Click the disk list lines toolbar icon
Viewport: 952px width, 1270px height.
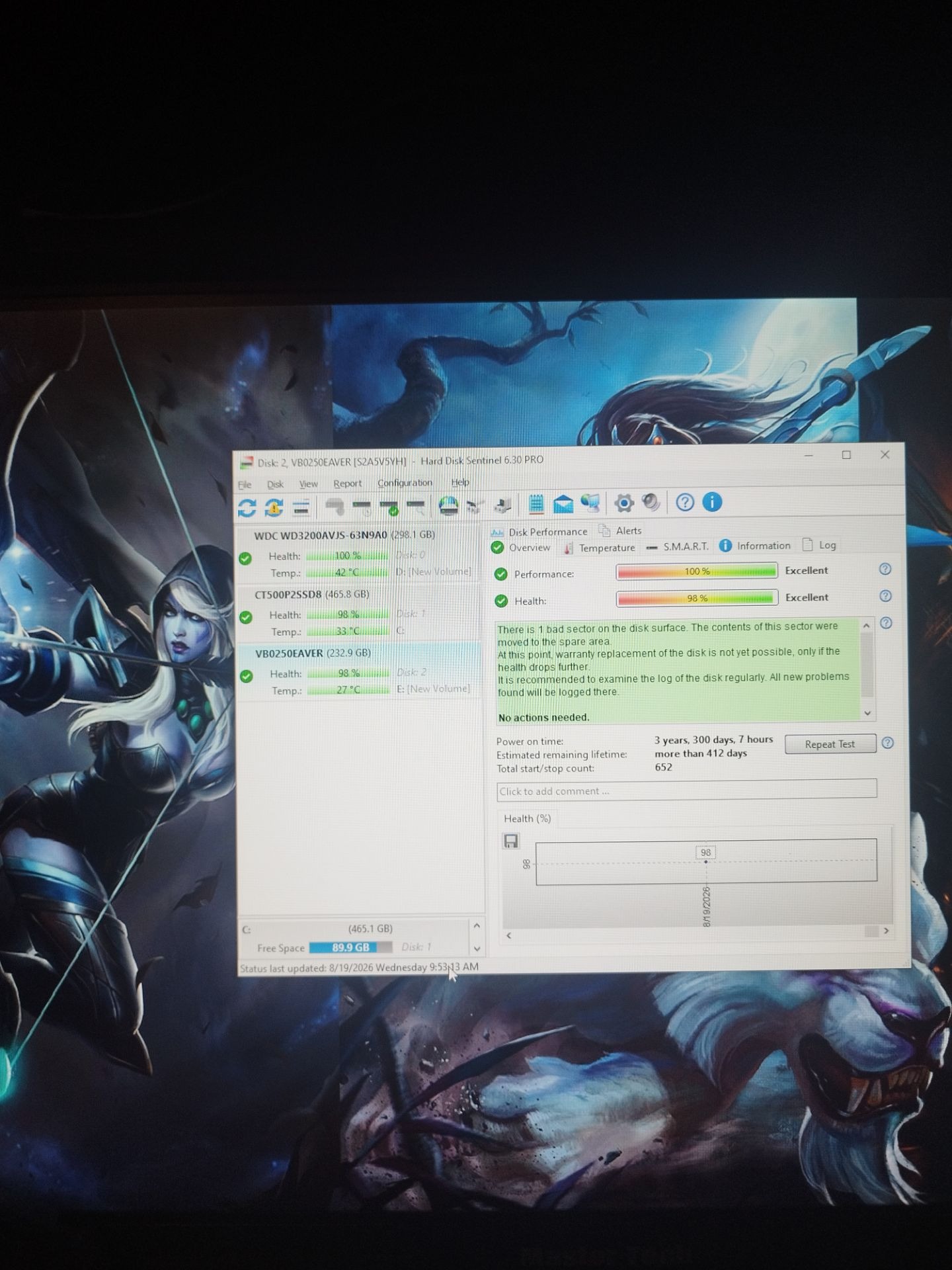pyautogui.click(x=301, y=508)
